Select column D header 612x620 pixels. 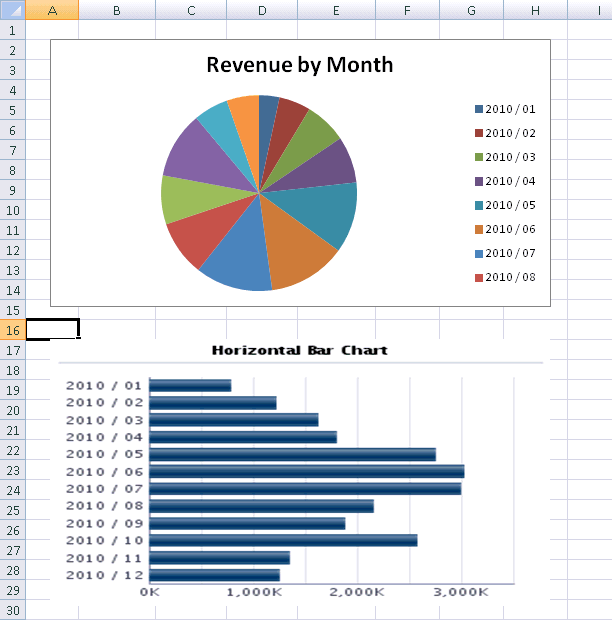click(262, 9)
